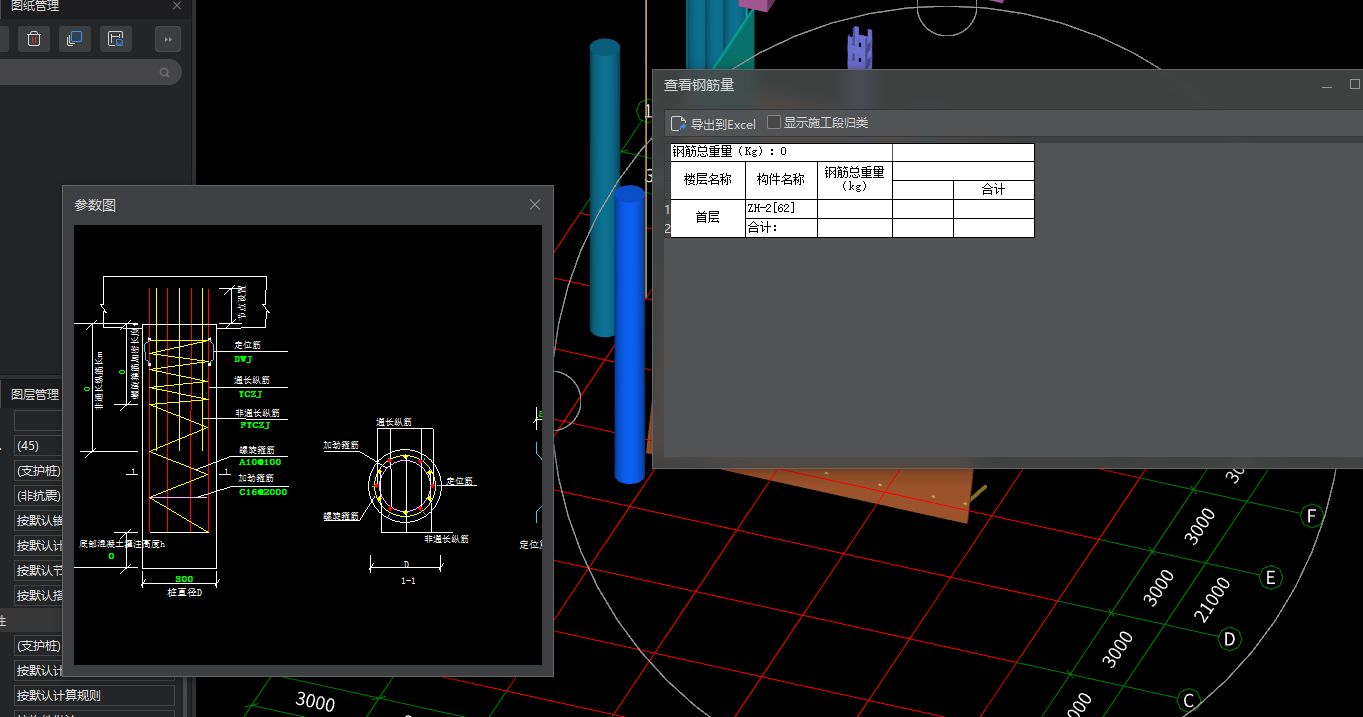The width and height of the screenshot is (1363, 717).
Task: Expand more tools with the double-arrow button
Action: pos(168,39)
